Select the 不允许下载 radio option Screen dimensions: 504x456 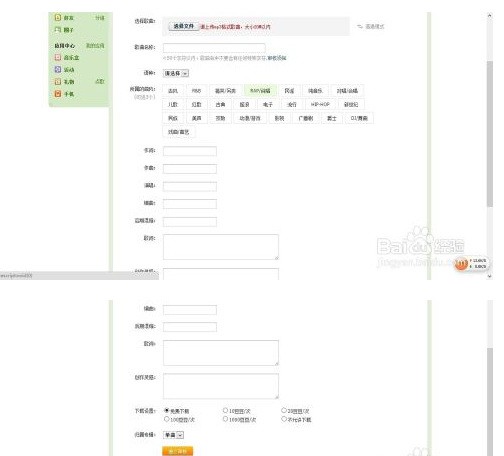click(x=284, y=419)
